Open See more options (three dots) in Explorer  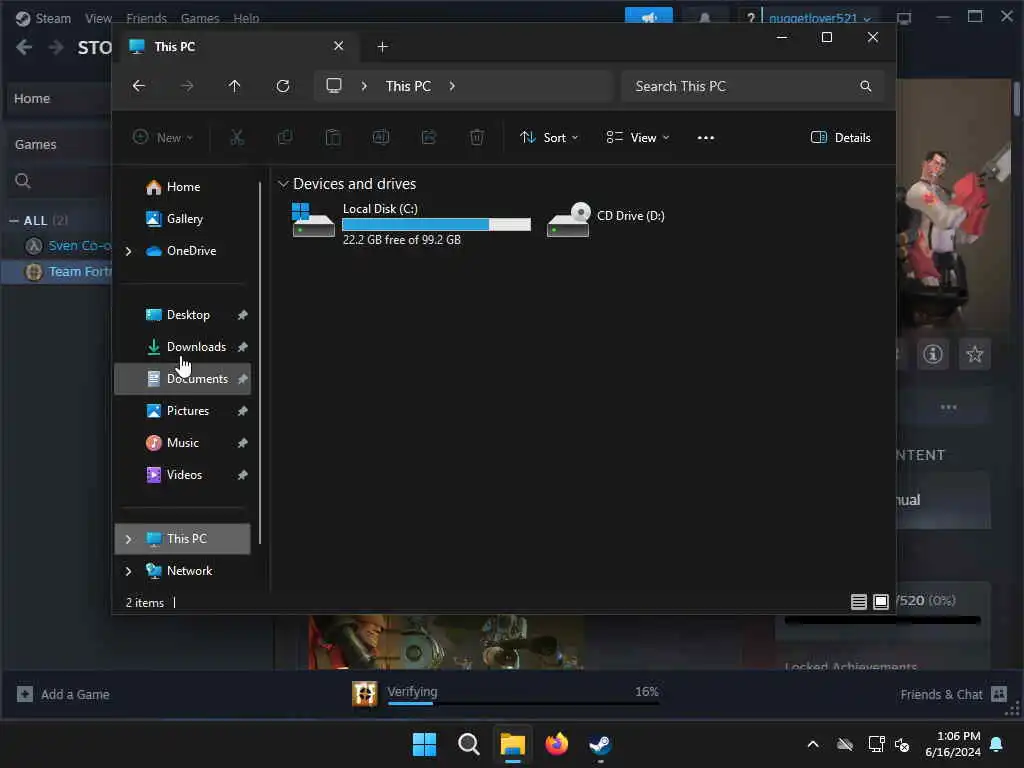click(705, 138)
